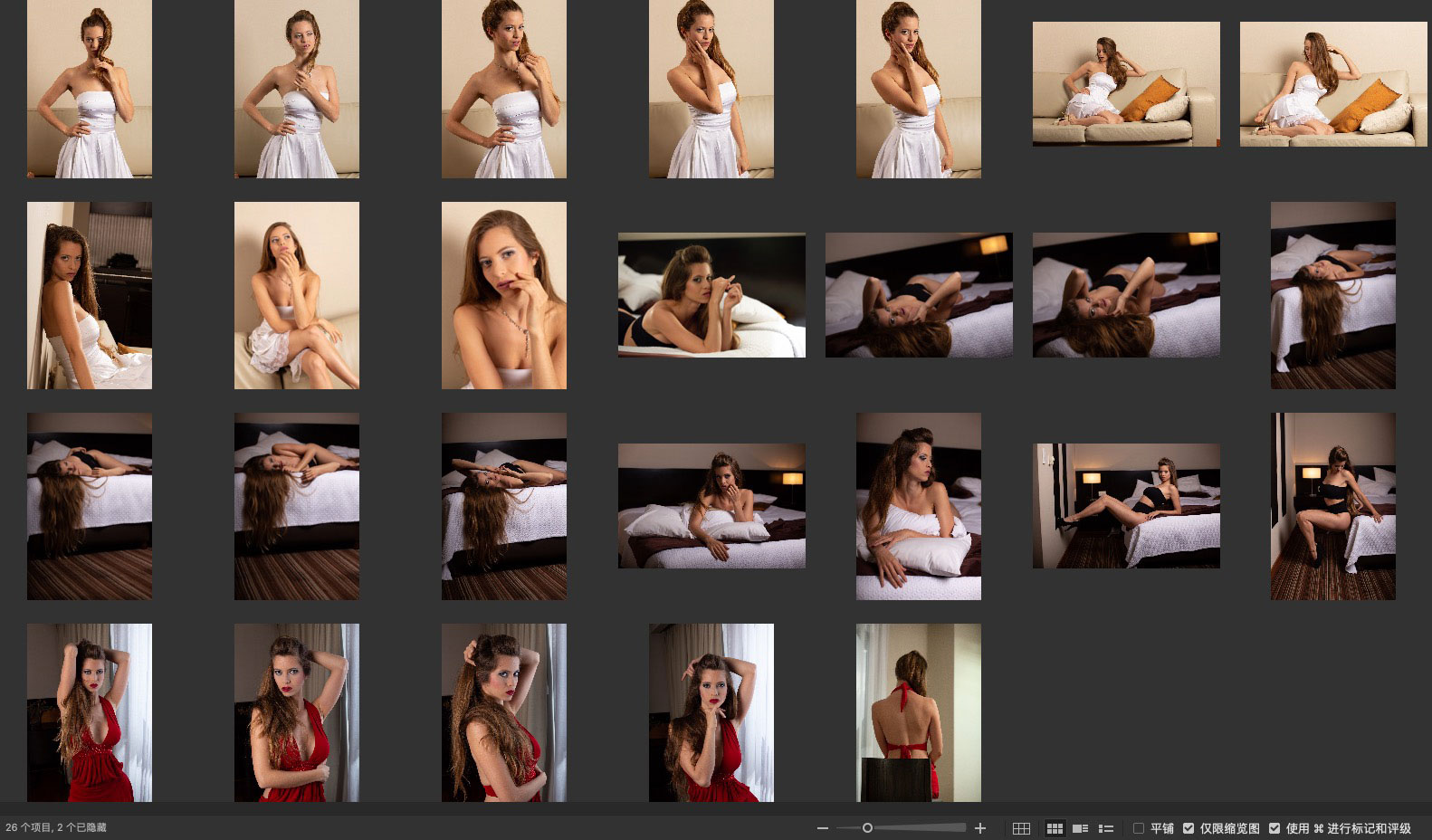The height and width of the screenshot is (840, 1432).
Task: Click the plus icon to enlarge thumbnails
Action: (979, 828)
